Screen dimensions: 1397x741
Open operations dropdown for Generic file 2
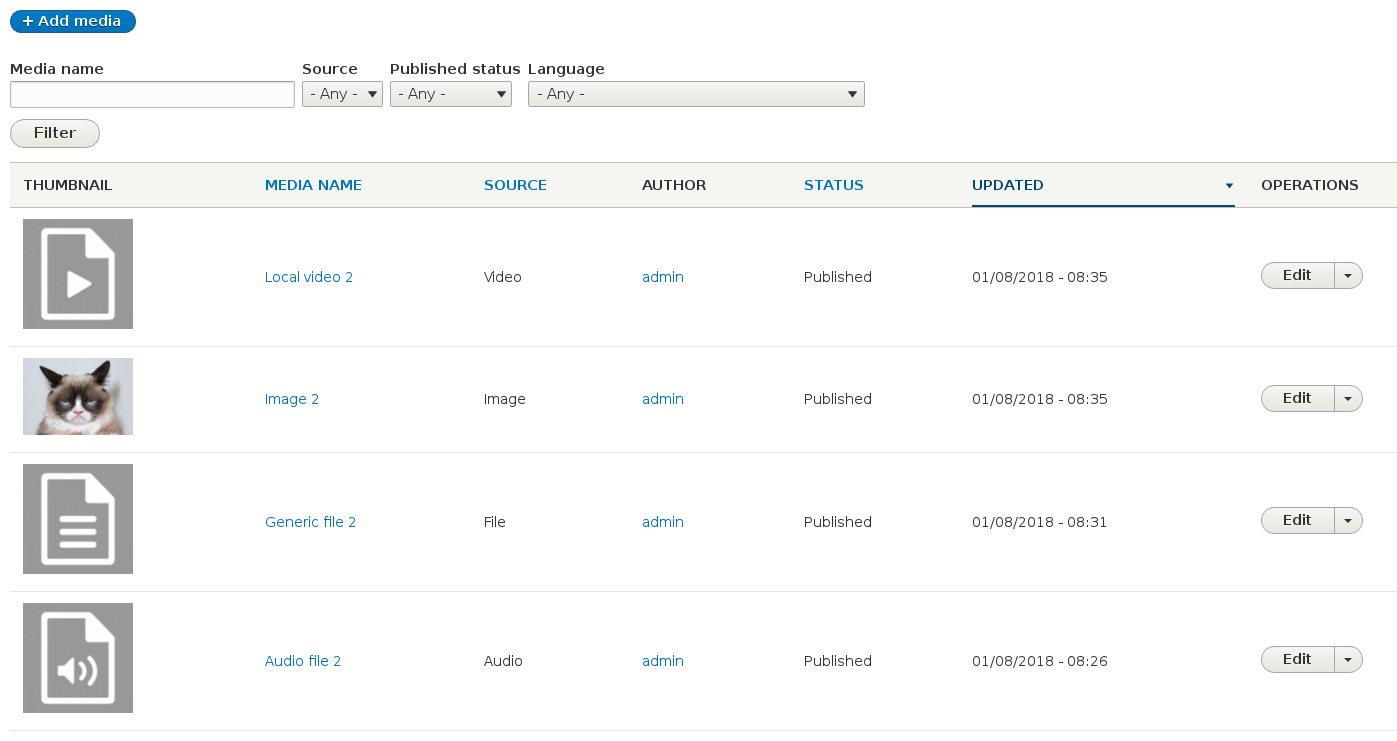[1348, 521]
